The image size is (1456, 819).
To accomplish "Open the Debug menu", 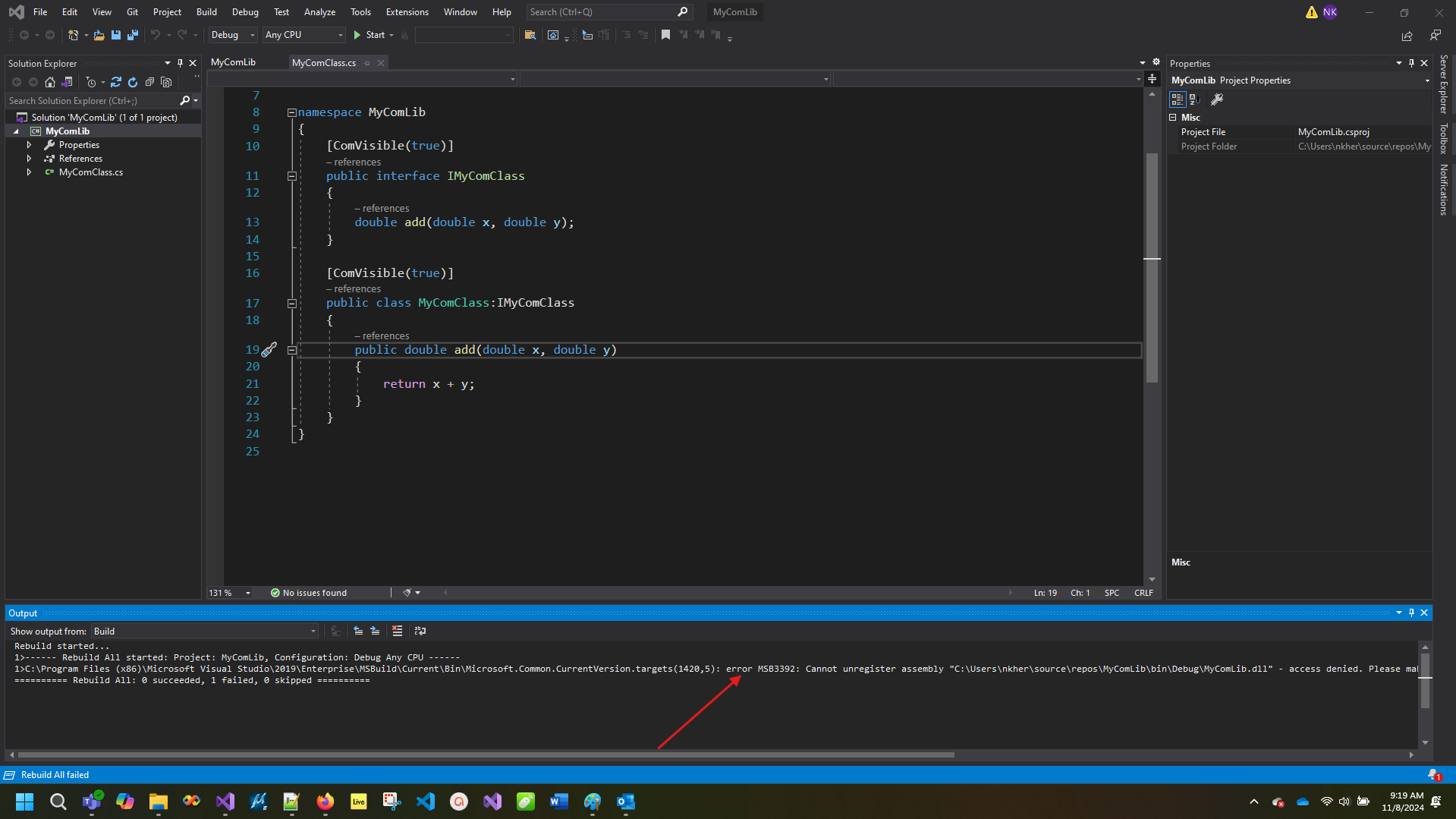I will [x=245, y=12].
